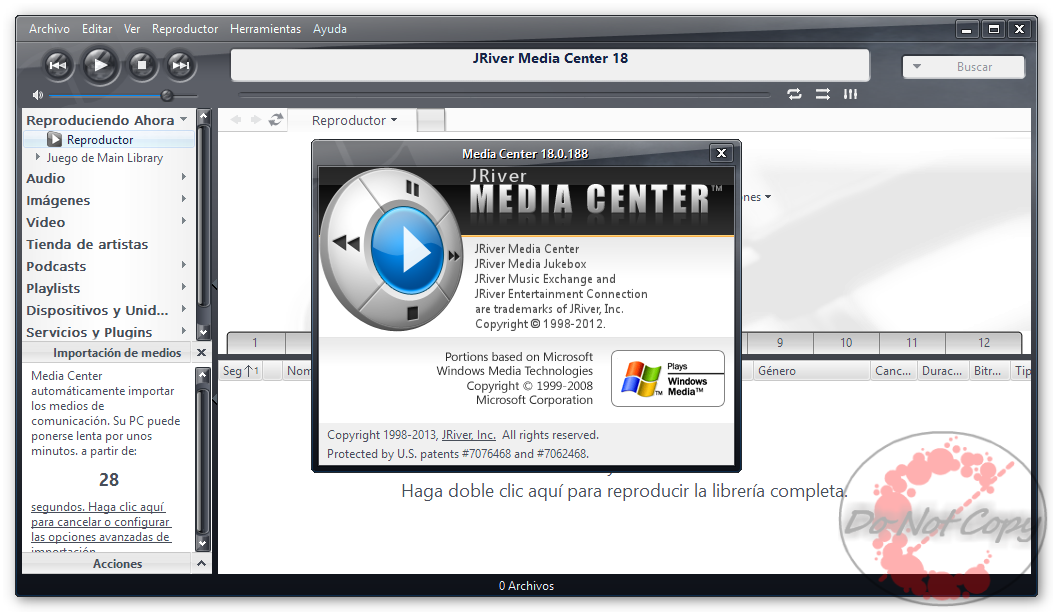Minimize the JRiver window
Screen dimensions: 1053x612
tap(966, 29)
